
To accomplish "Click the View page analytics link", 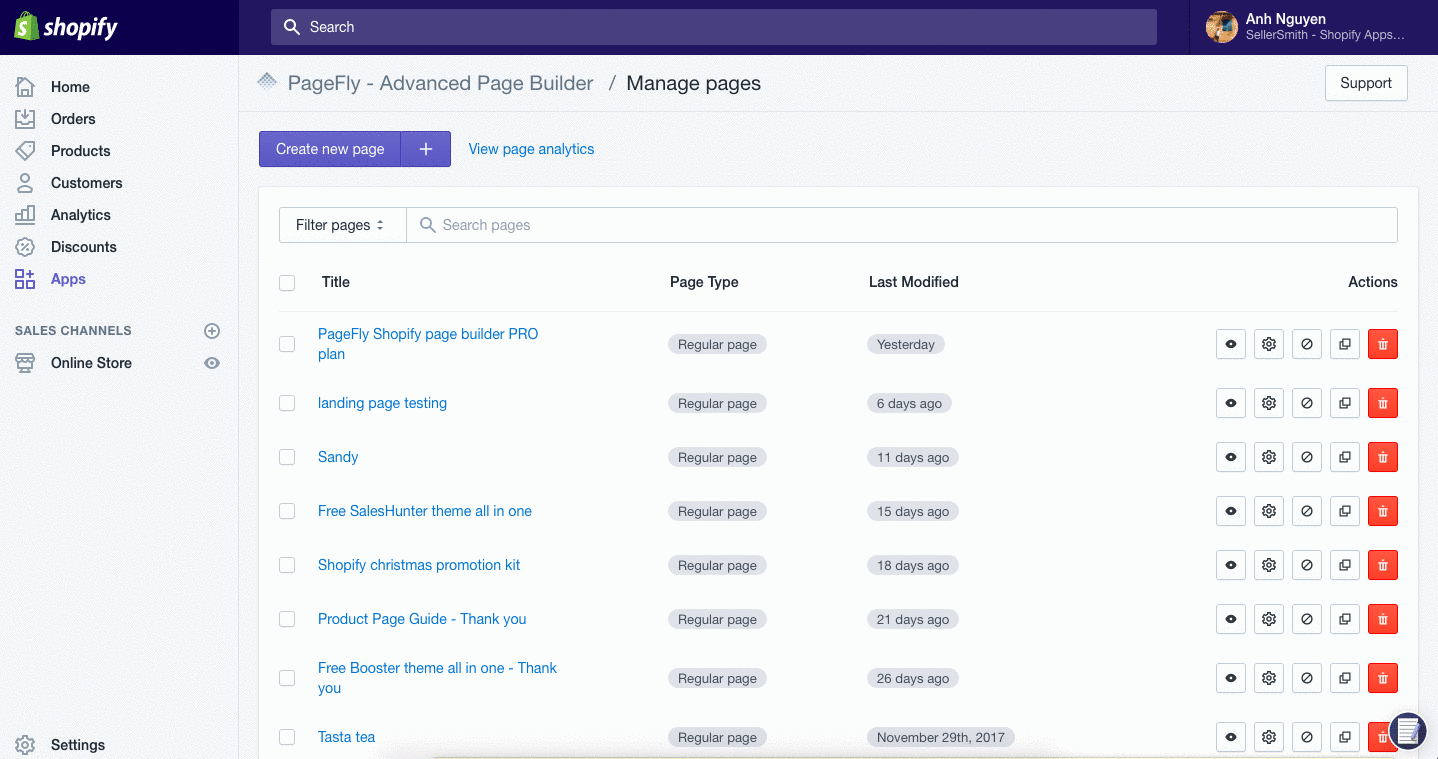I will coord(531,149).
